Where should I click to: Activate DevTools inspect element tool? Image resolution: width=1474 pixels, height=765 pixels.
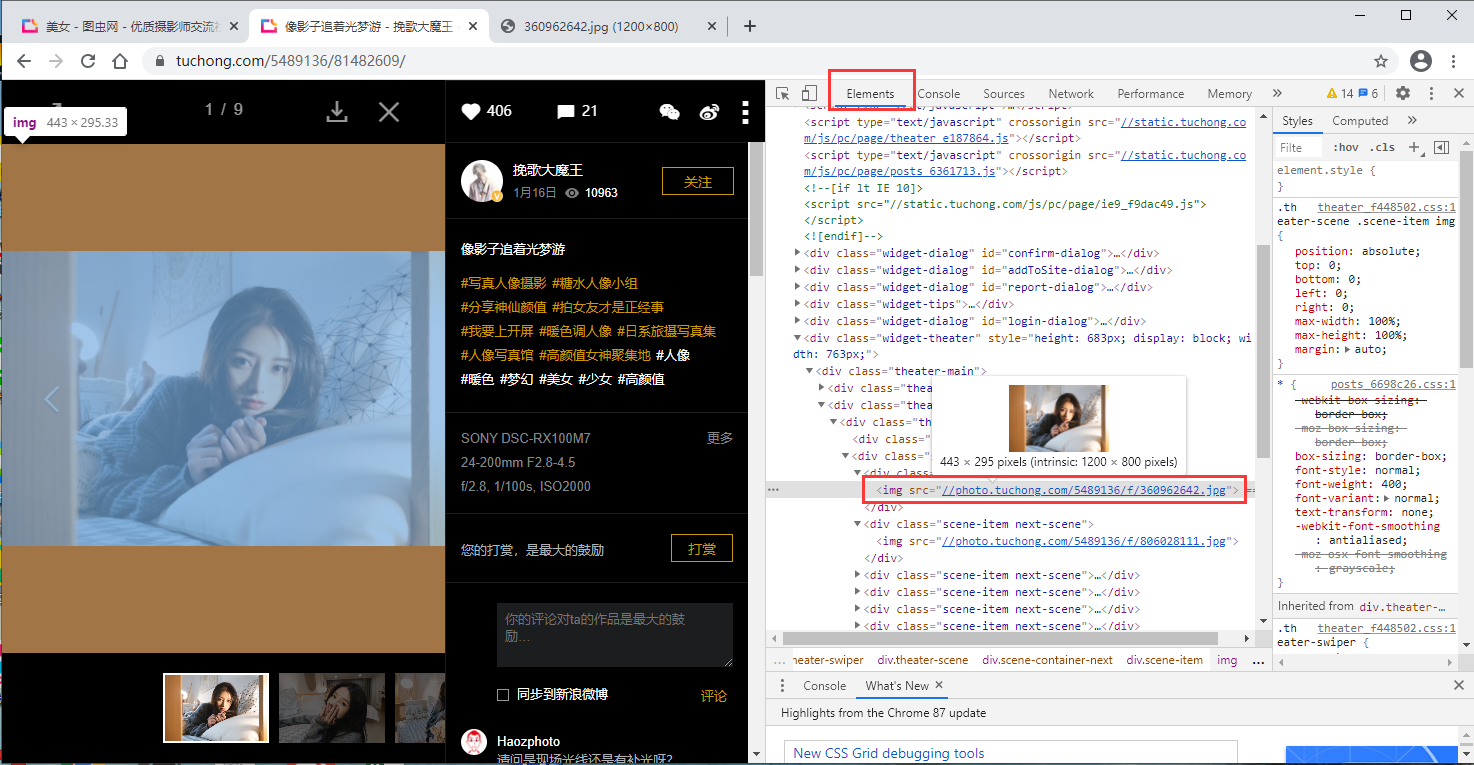click(783, 93)
